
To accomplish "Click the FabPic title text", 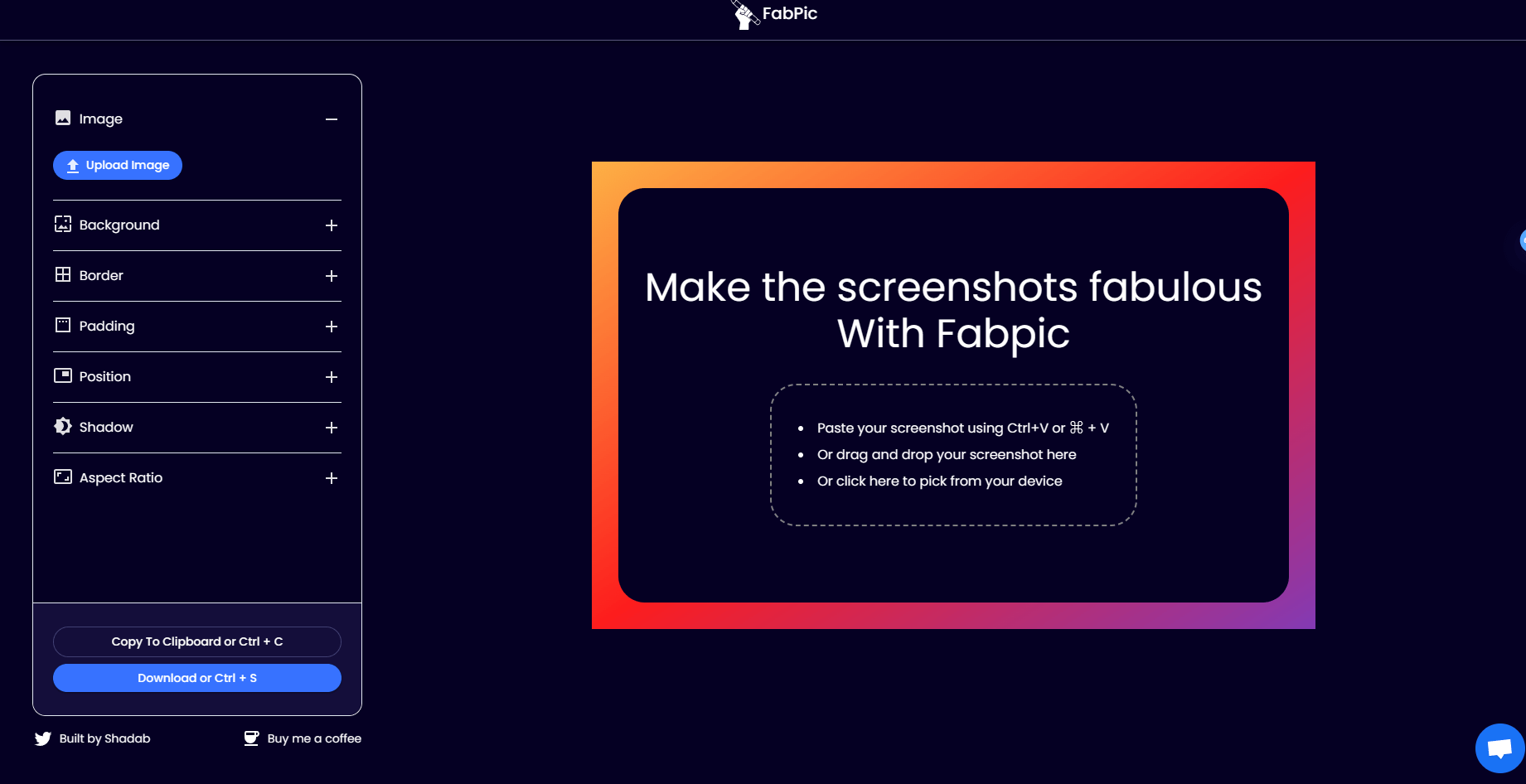I will [x=790, y=13].
